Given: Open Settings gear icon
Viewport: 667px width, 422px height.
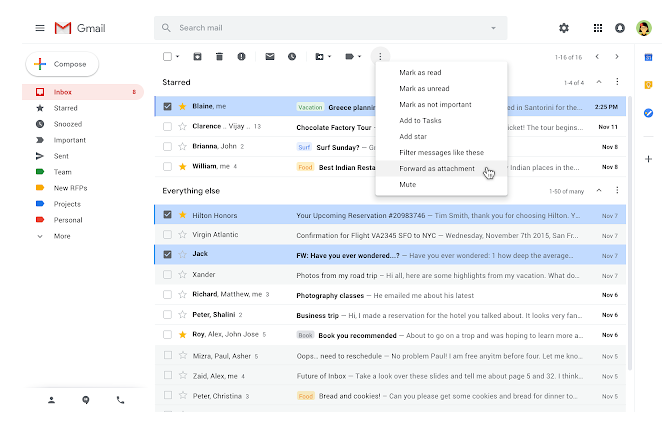Looking at the screenshot, I should tap(564, 28).
